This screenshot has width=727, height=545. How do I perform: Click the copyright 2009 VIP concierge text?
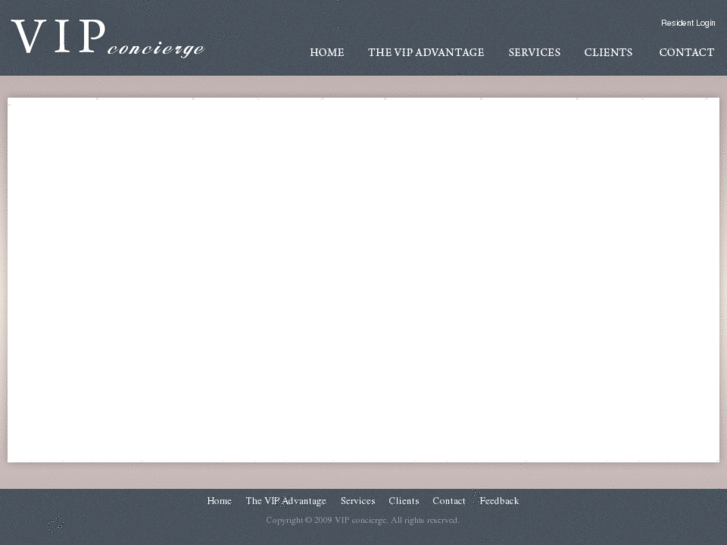pyautogui.click(x=363, y=520)
